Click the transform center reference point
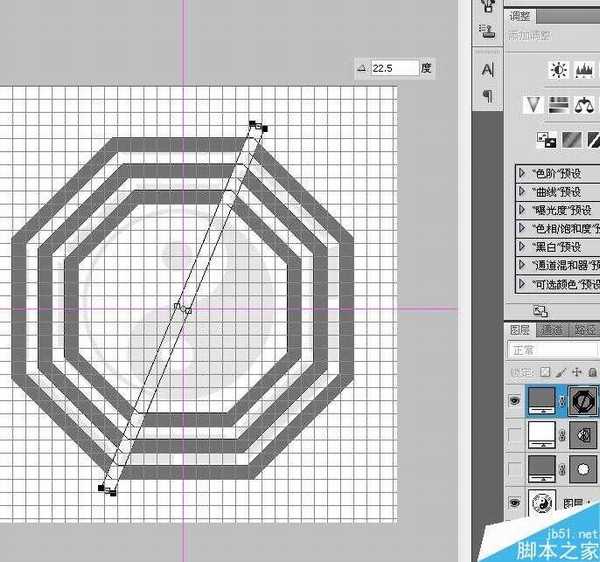 click(183, 308)
